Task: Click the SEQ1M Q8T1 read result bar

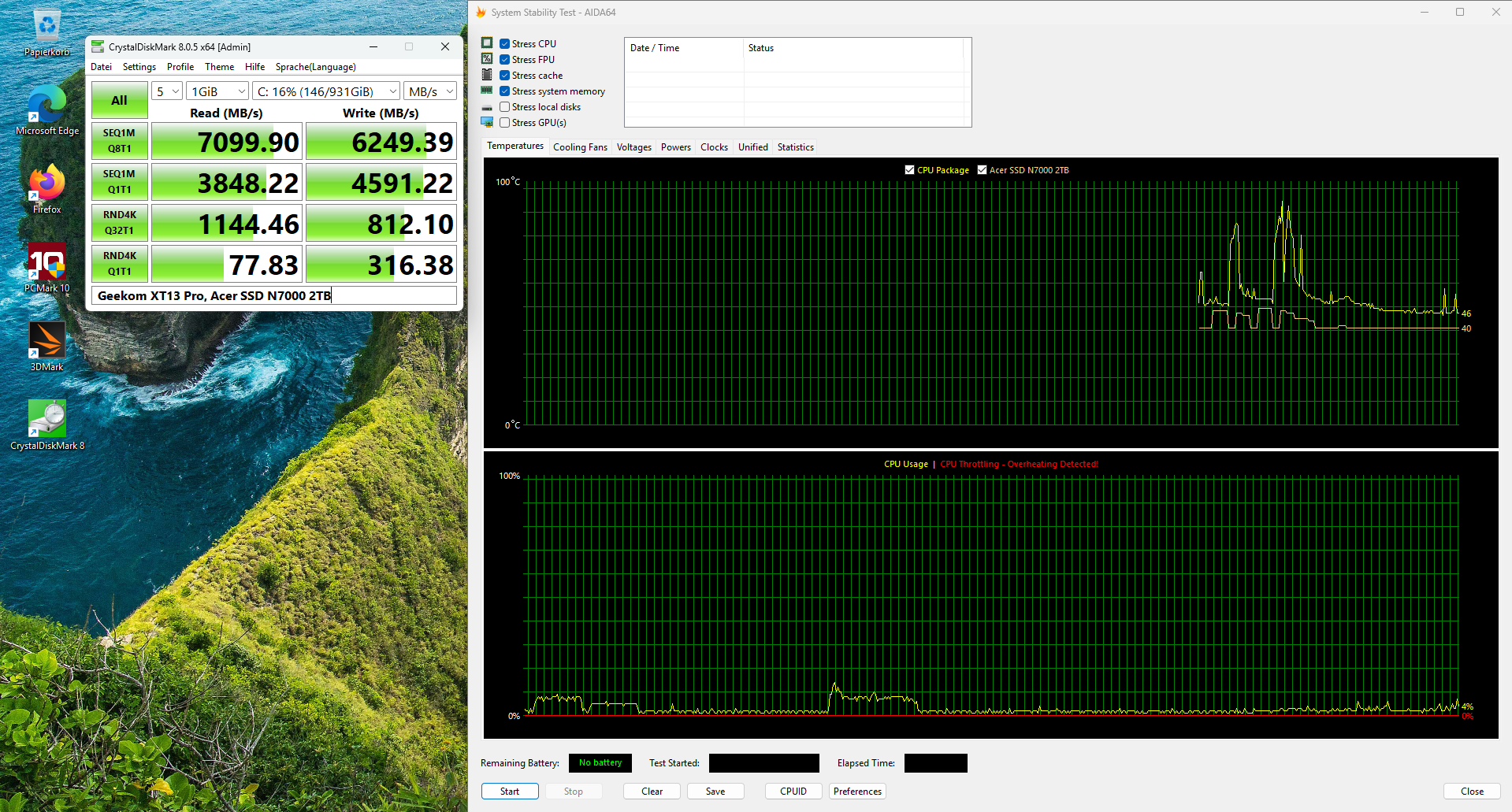Action: [226, 143]
